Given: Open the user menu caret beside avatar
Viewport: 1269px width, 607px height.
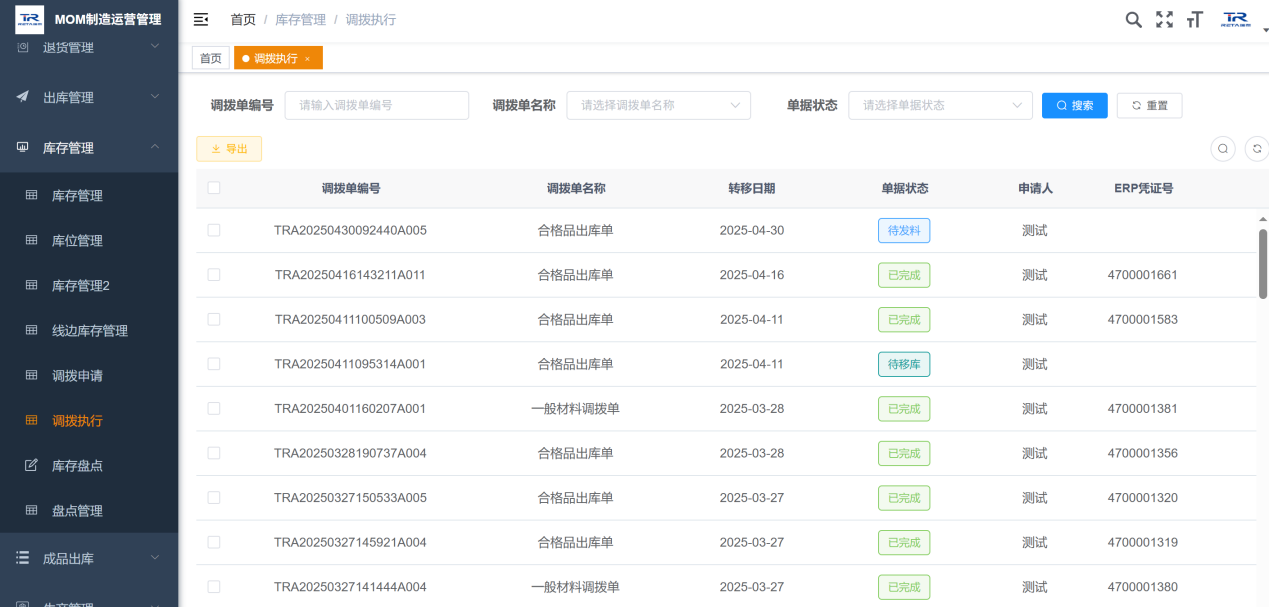Looking at the screenshot, I should 1264,28.
